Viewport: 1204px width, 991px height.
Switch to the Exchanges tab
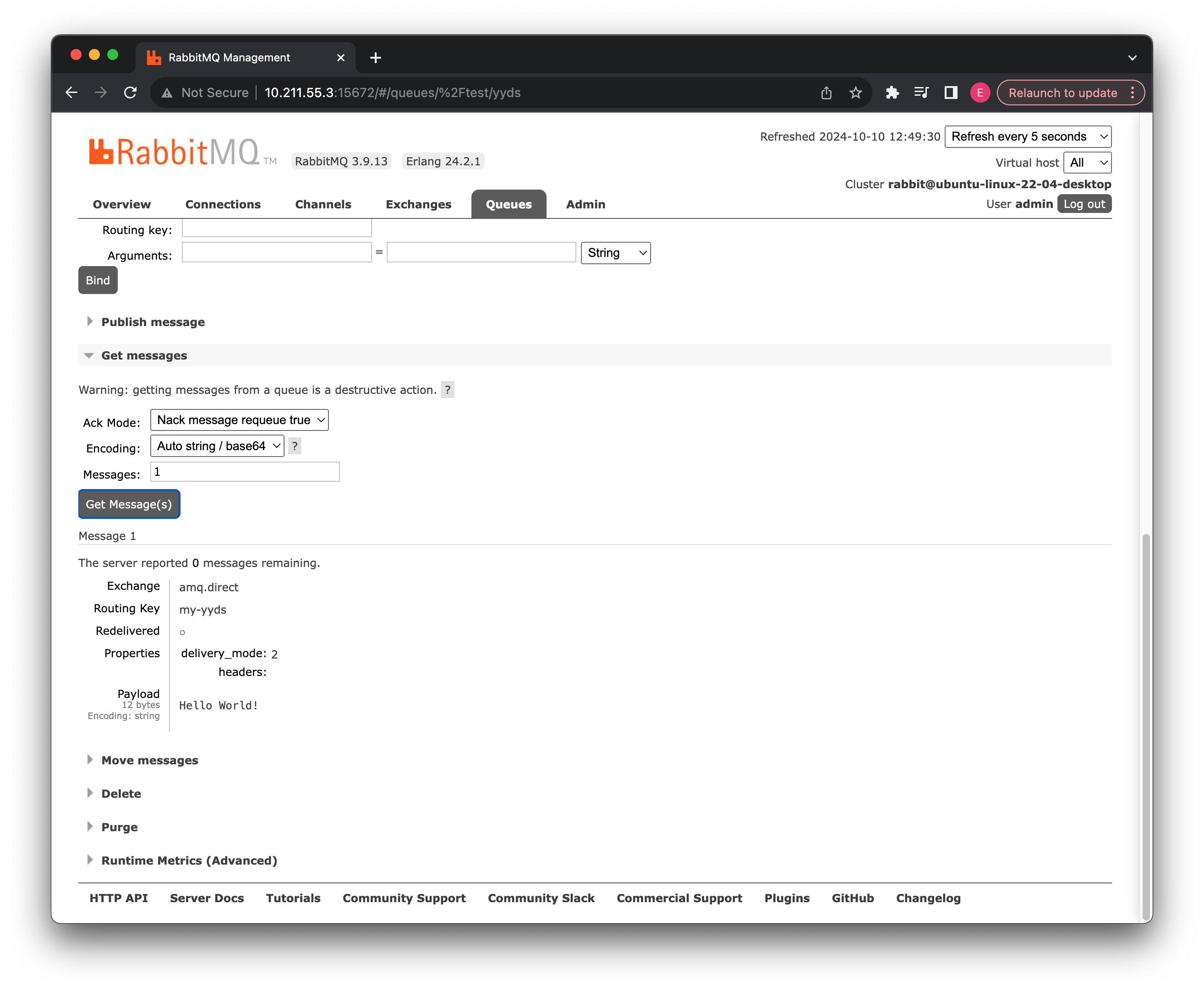coord(418,204)
